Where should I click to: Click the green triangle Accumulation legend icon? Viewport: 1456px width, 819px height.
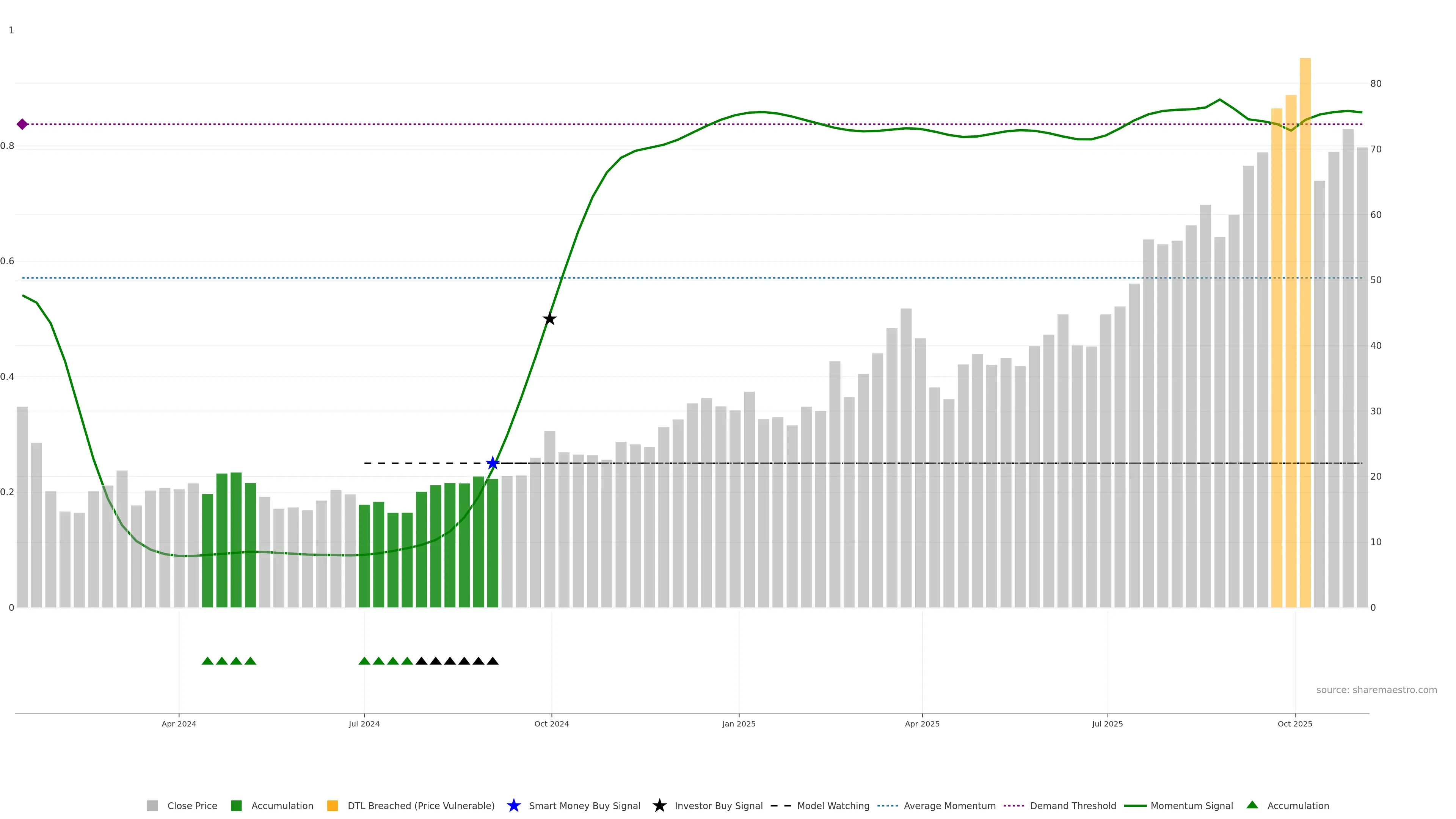click(1252, 805)
